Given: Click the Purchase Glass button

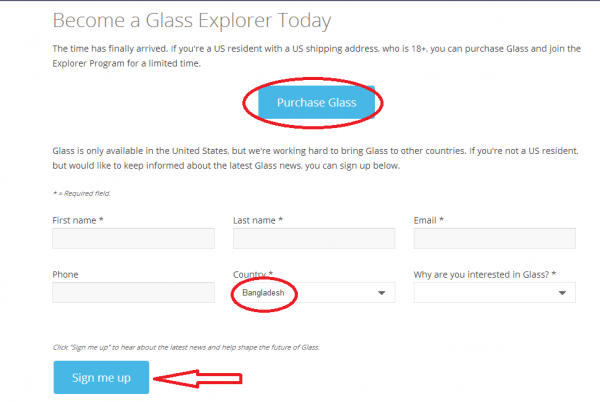Looking at the screenshot, I should [x=315, y=103].
